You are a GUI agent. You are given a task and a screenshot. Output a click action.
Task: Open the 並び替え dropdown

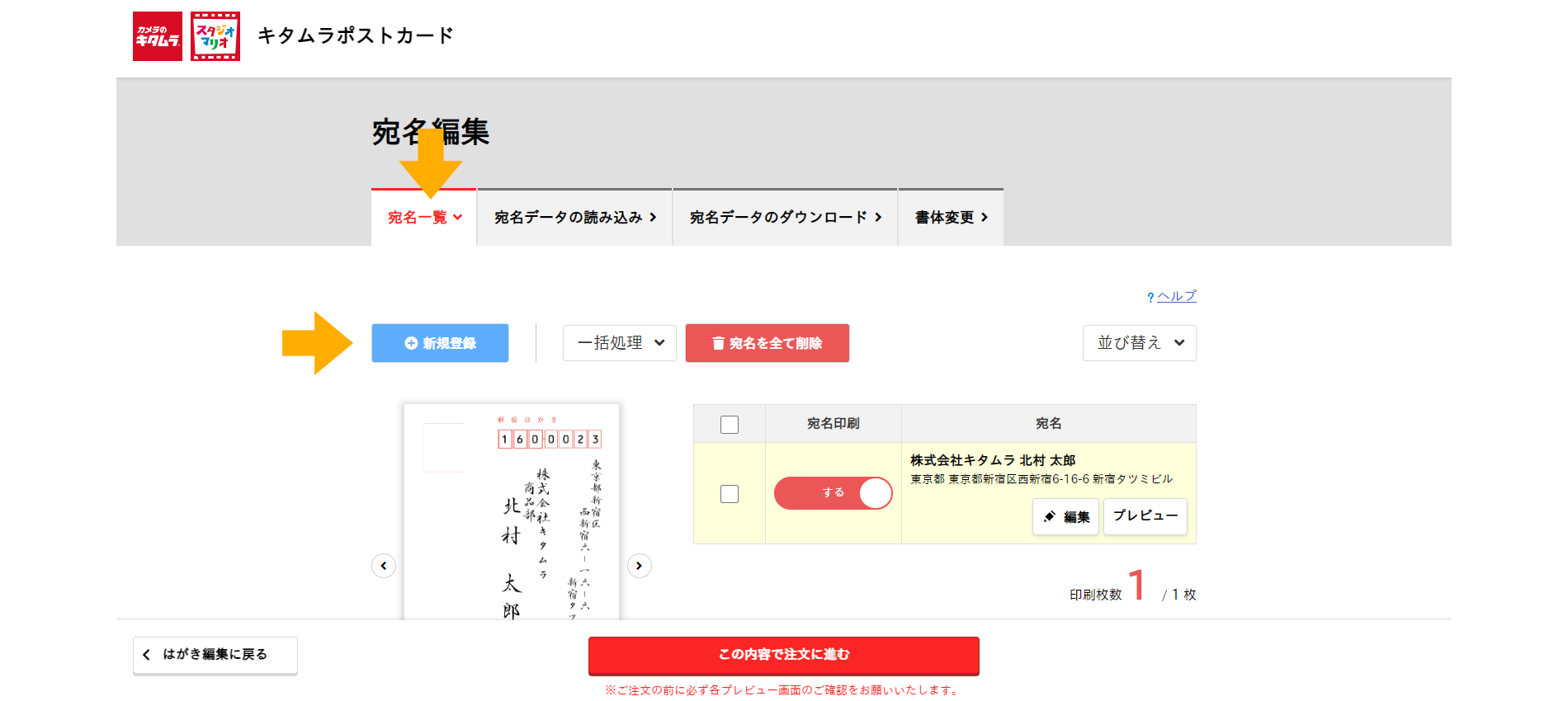coord(1140,343)
